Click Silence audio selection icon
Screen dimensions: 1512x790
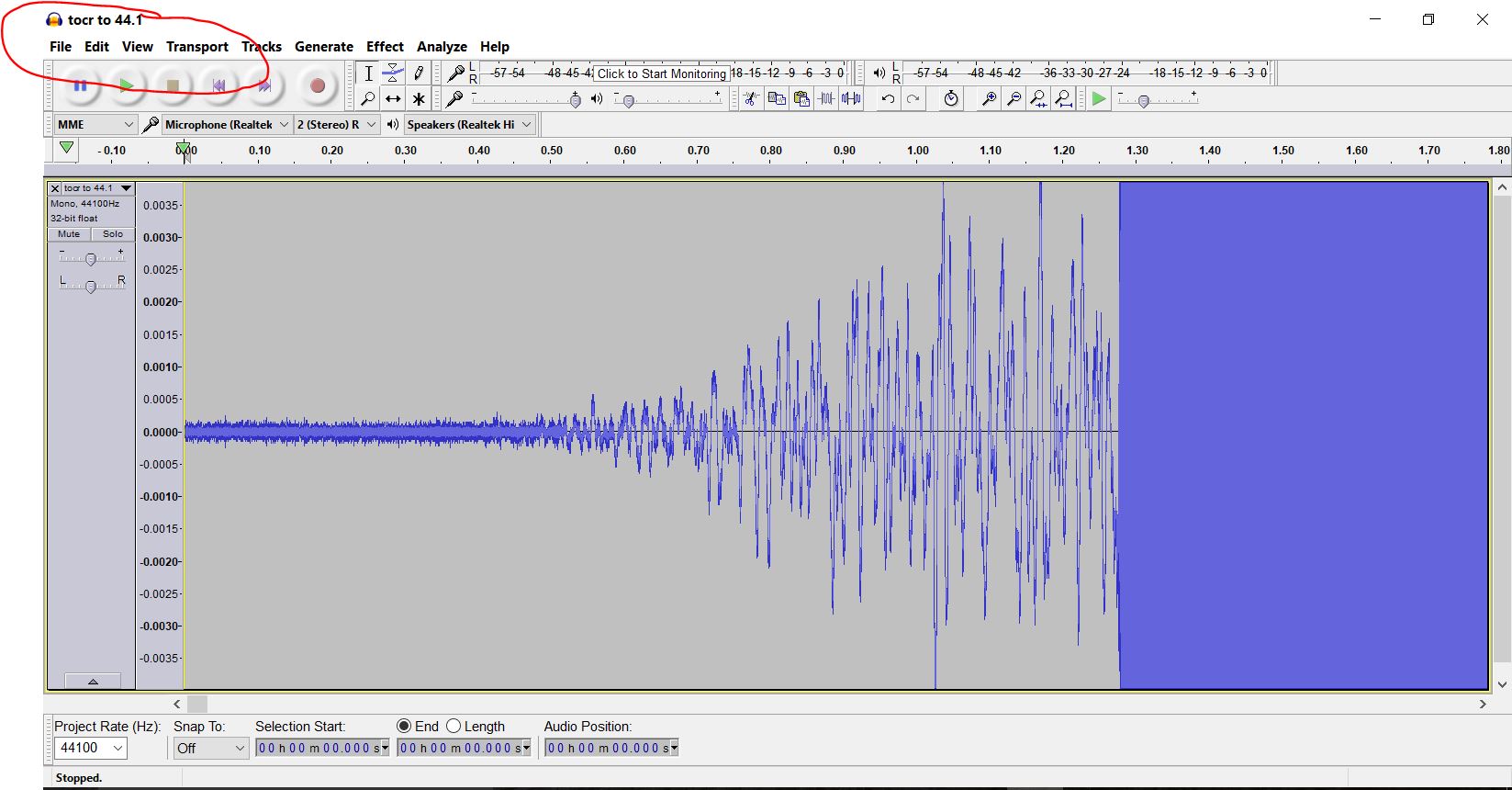coord(851,98)
